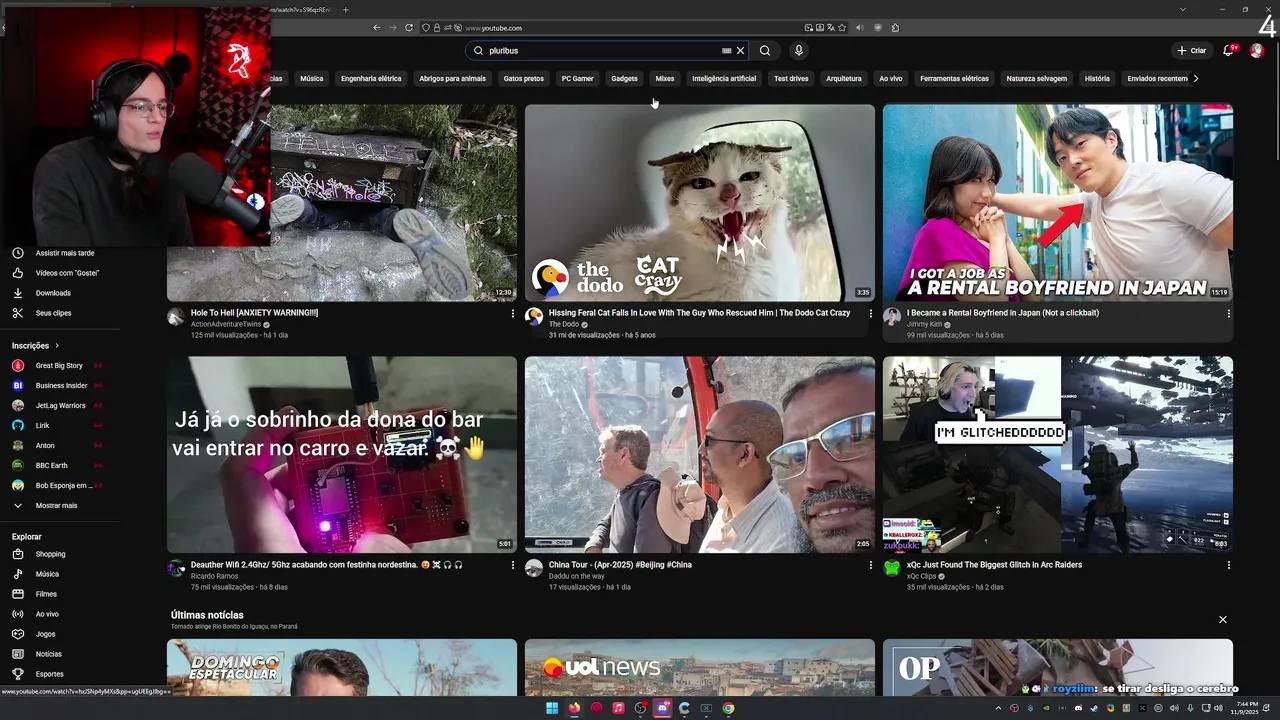Viewport: 1280px width, 720px height.
Task: Select the Gadgets chip
Action: point(624,78)
